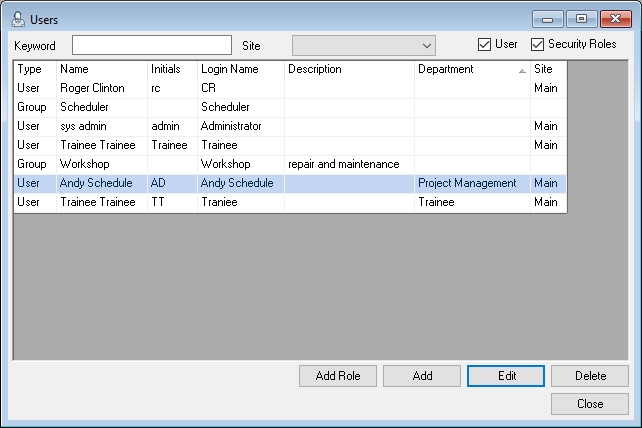
Task: Click the Add Role button
Action: click(x=337, y=376)
